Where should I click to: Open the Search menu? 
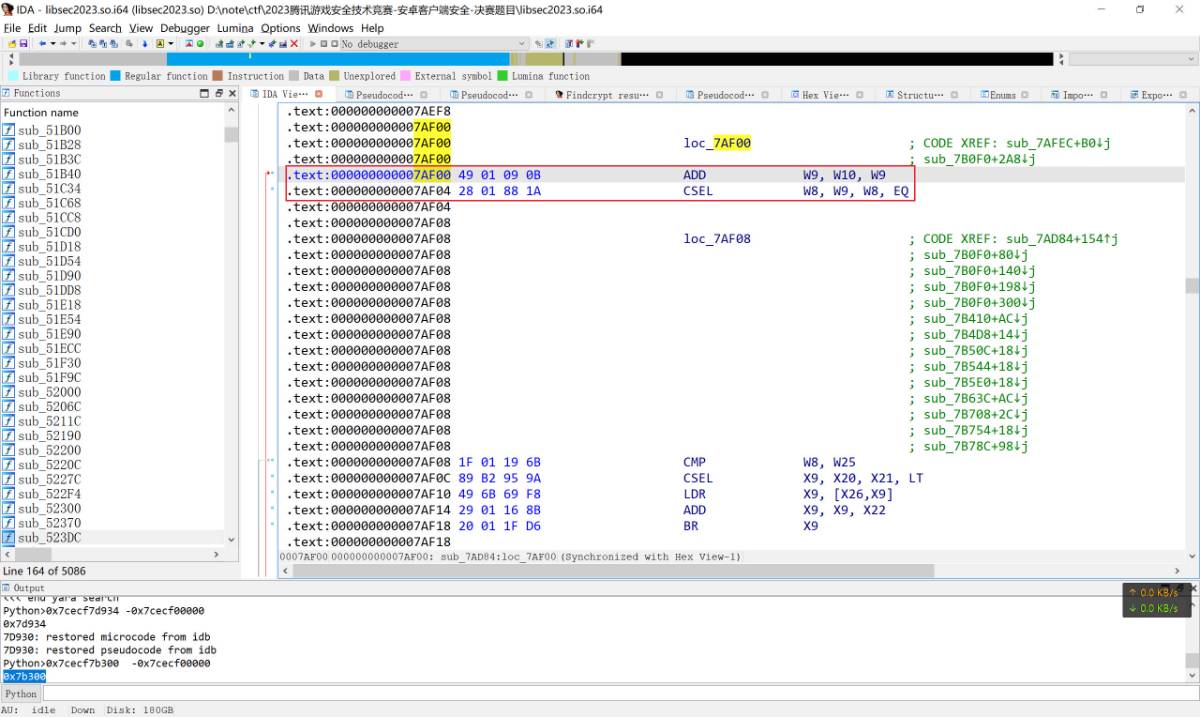tap(105, 28)
